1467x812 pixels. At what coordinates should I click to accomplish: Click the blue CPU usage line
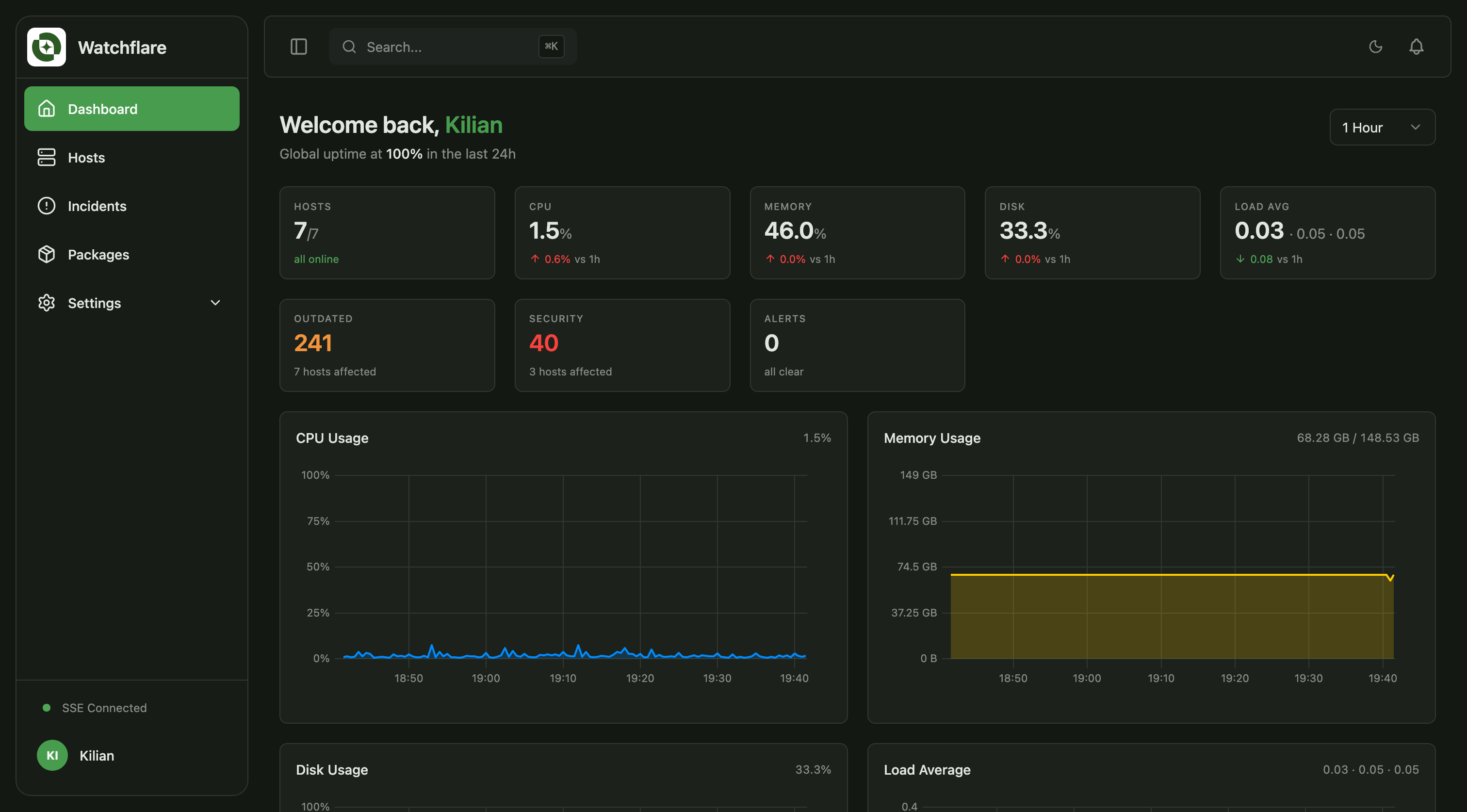tap(574, 653)
